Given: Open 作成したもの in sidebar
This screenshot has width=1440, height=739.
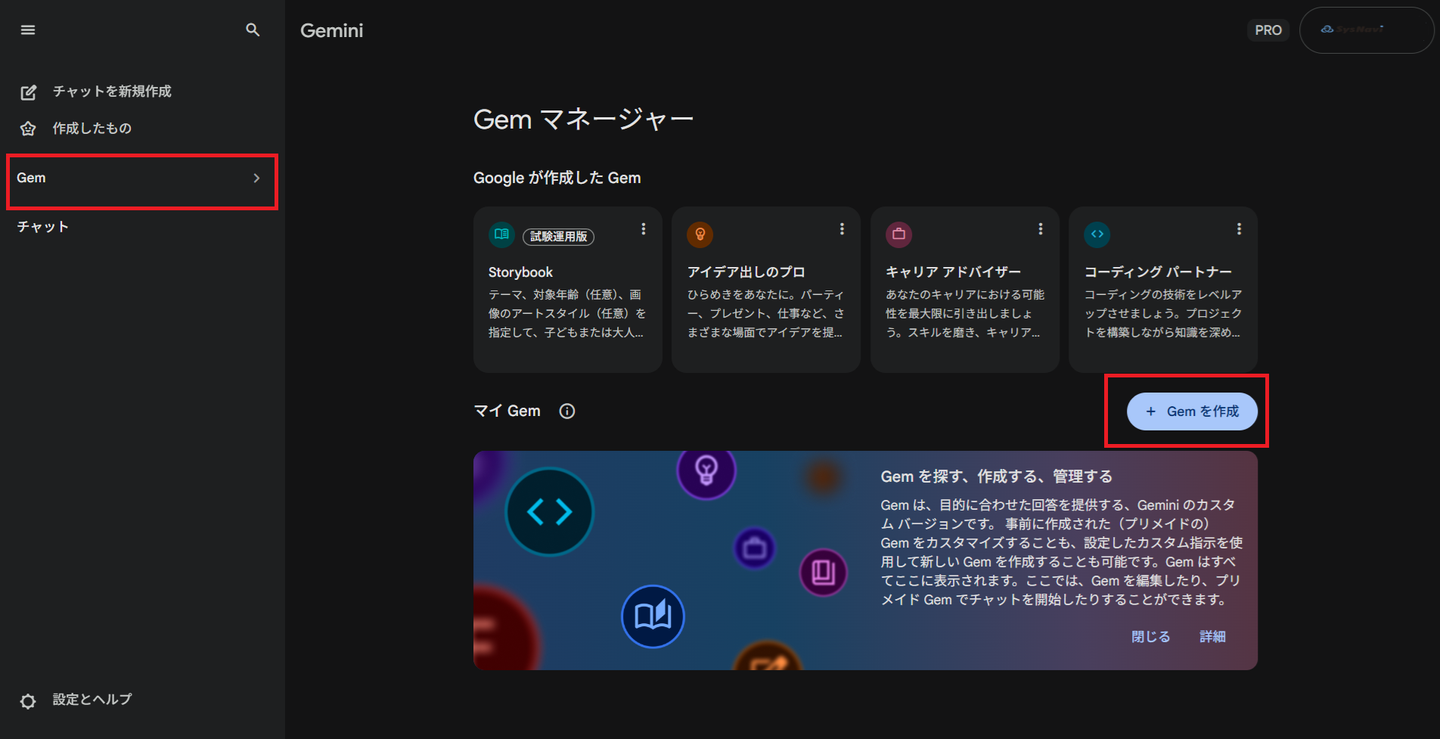Looking at the screenshot, I should (92, 128).
